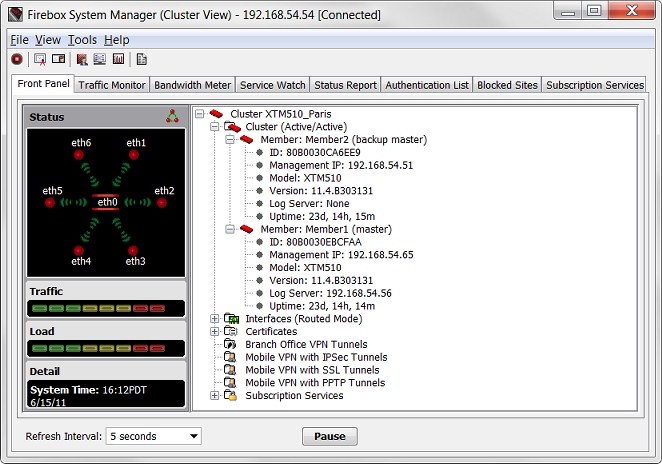Click the folder icon beside Cluster (Active/Active)

[232, 127]
